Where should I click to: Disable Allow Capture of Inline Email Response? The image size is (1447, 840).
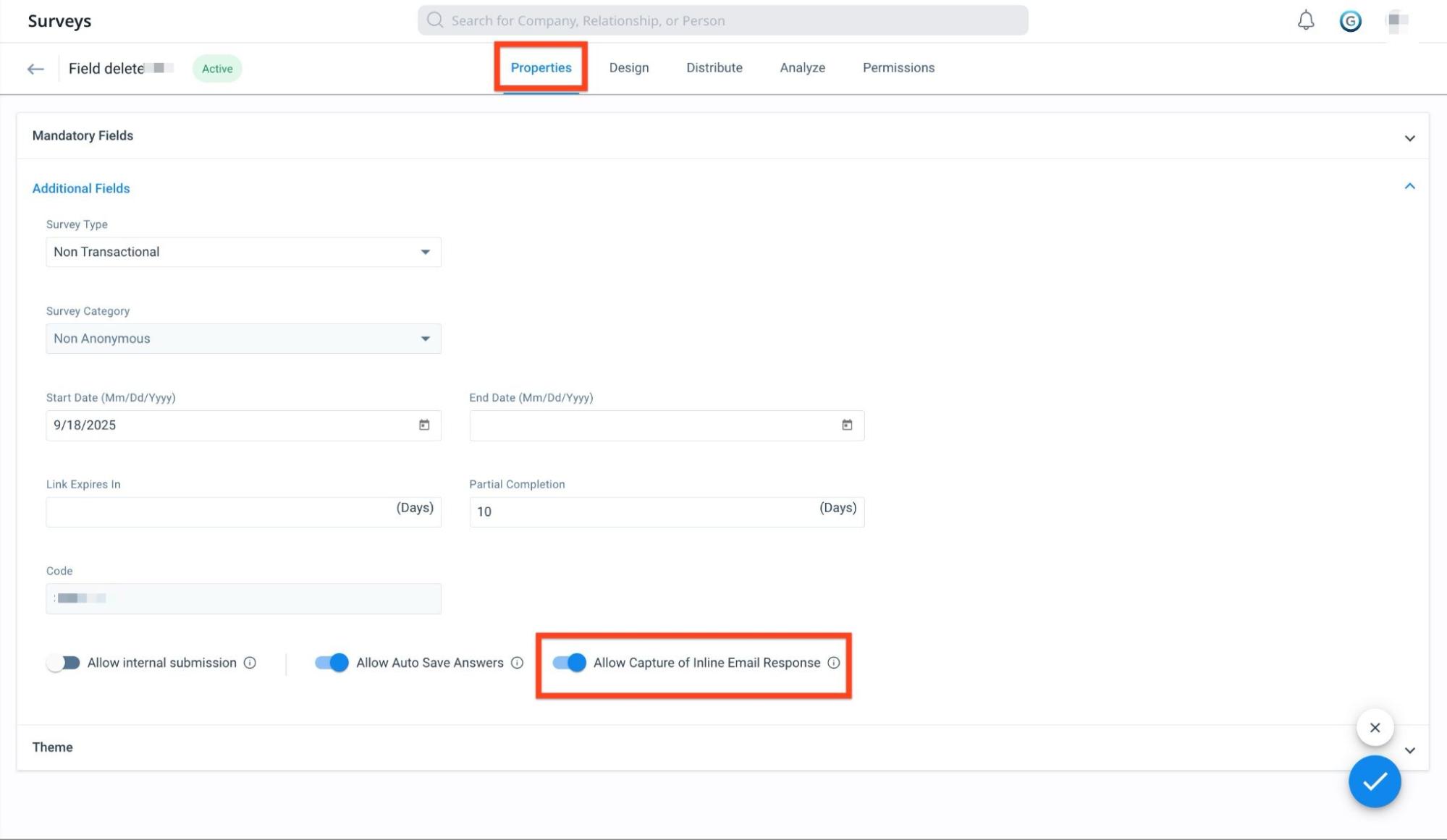click(x=569, y=663)
